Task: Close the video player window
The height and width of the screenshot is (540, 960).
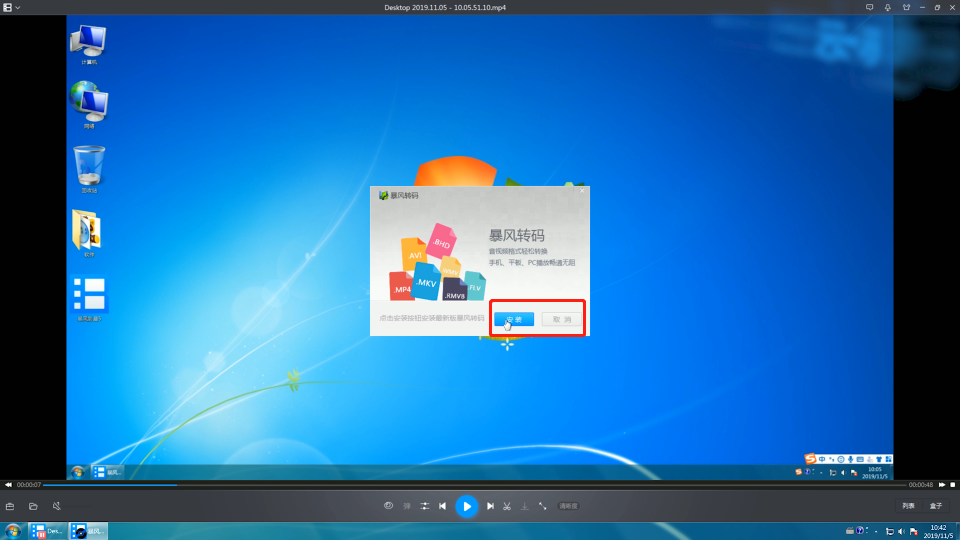Action: click(x=953, y=7)
